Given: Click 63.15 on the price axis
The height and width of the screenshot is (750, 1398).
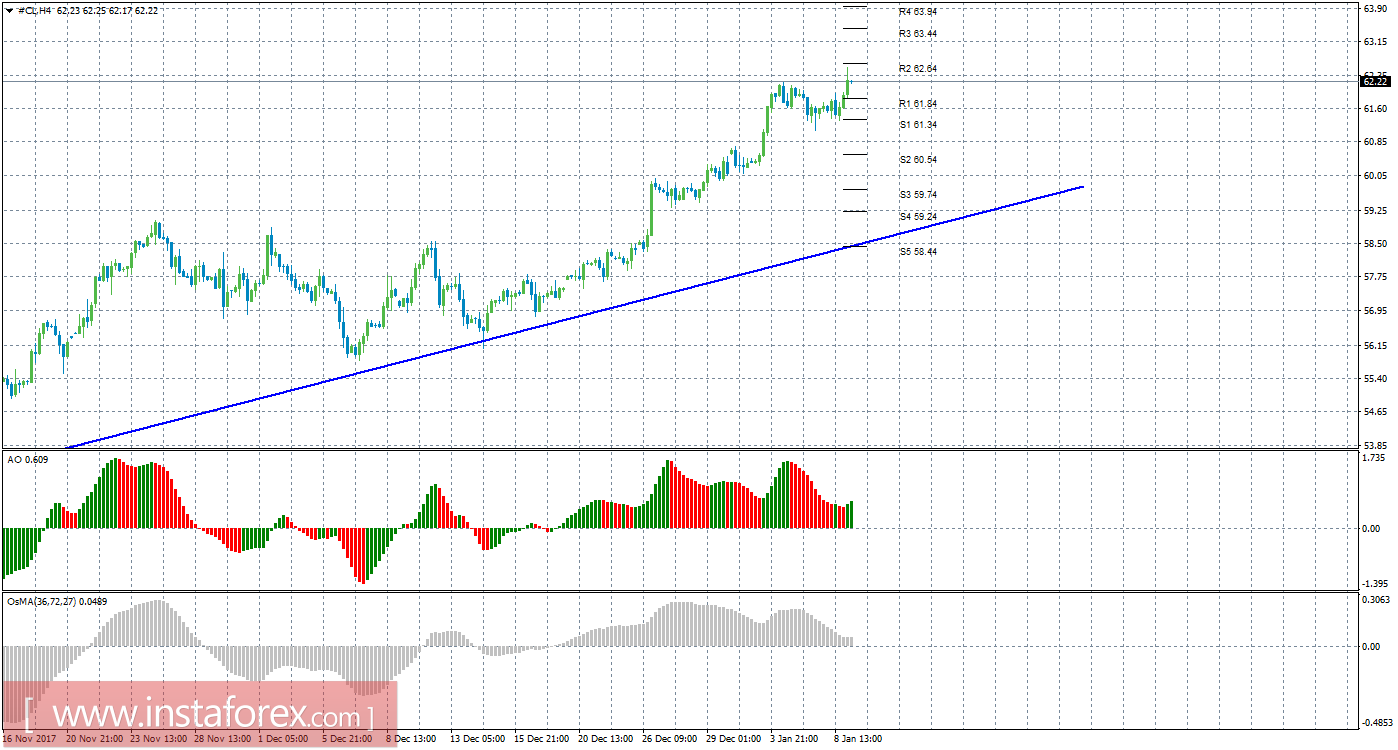Looking at the screenshot, I should click(1375, 42).
